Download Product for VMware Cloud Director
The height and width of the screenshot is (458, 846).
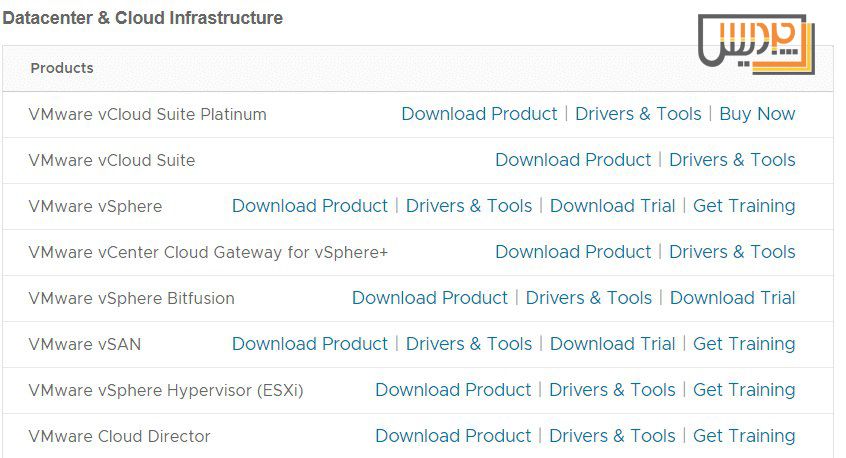coord(453,436)
